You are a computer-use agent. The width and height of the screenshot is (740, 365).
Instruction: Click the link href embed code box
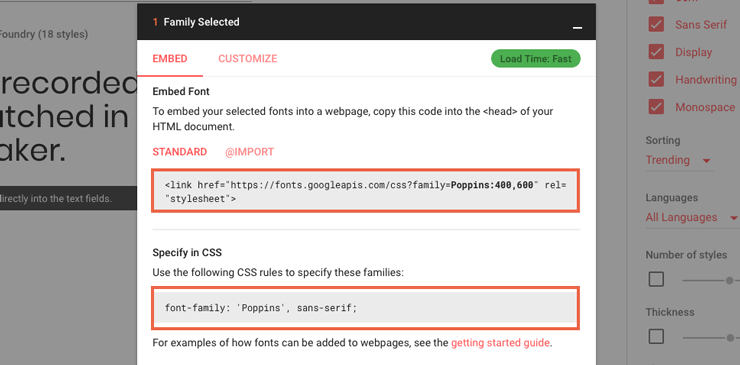[366, 191]
